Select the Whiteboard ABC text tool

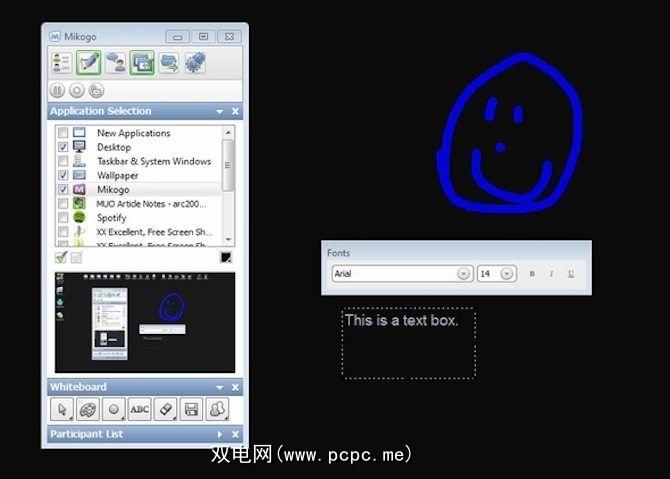[x=139, y=409]
